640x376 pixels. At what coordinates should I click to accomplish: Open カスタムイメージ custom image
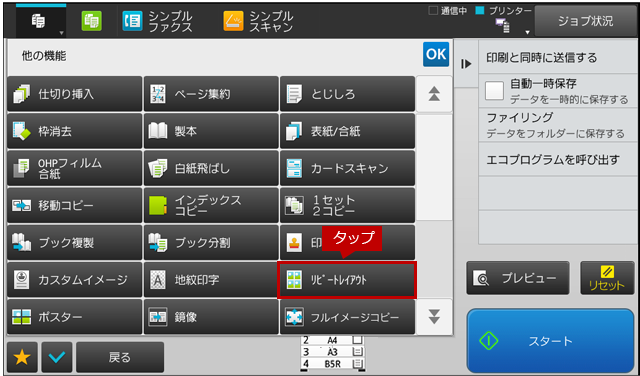(x=75, y=280)
